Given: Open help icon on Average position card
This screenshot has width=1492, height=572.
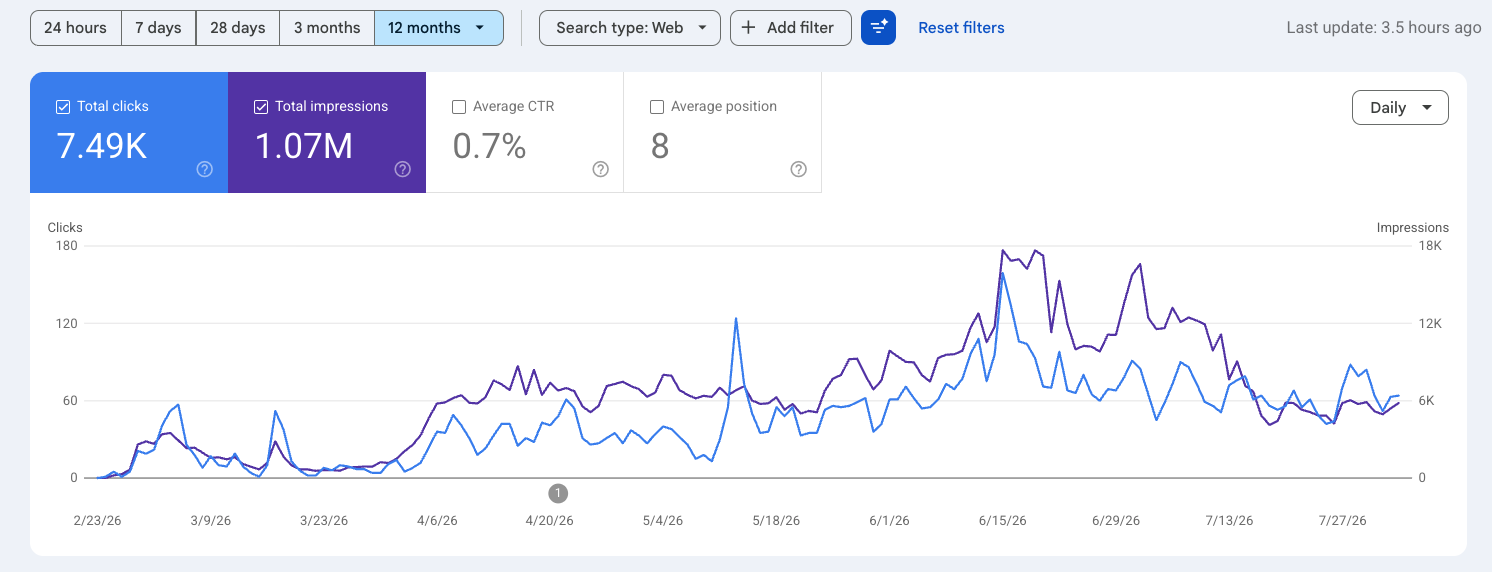Looking at the screenshot, I should [x=799, y=169].
